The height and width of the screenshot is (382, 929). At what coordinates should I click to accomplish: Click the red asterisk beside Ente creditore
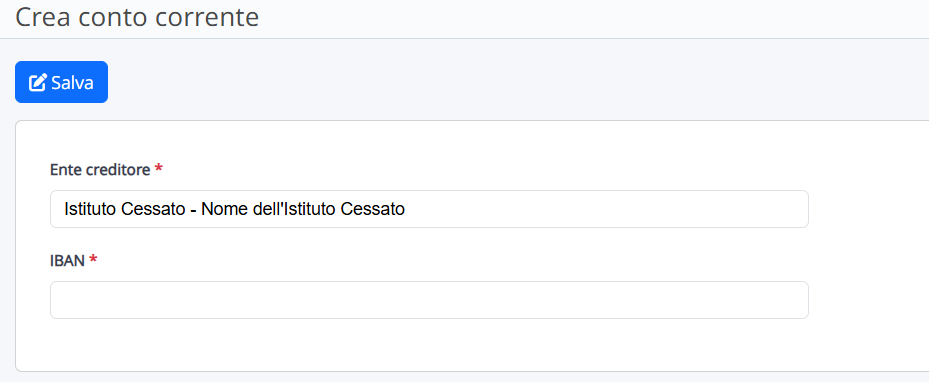click(158, 169)
